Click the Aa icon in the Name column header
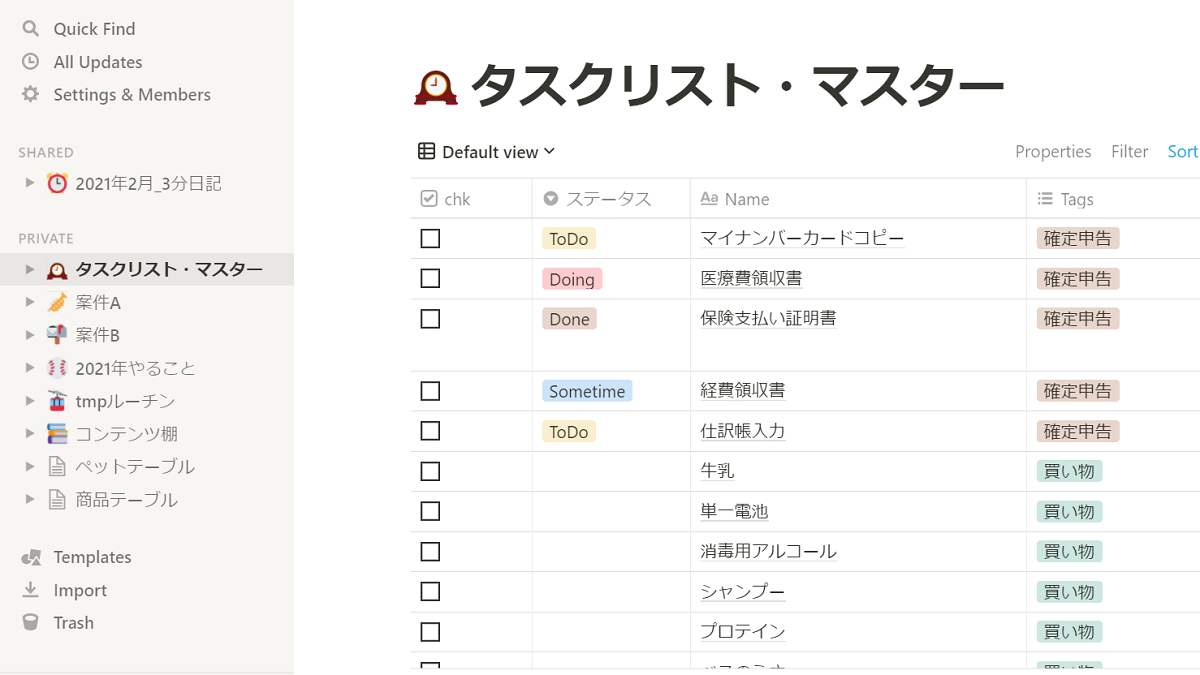Image resolution: width=1200 pixels, height=675 pixels. (709, 199)
